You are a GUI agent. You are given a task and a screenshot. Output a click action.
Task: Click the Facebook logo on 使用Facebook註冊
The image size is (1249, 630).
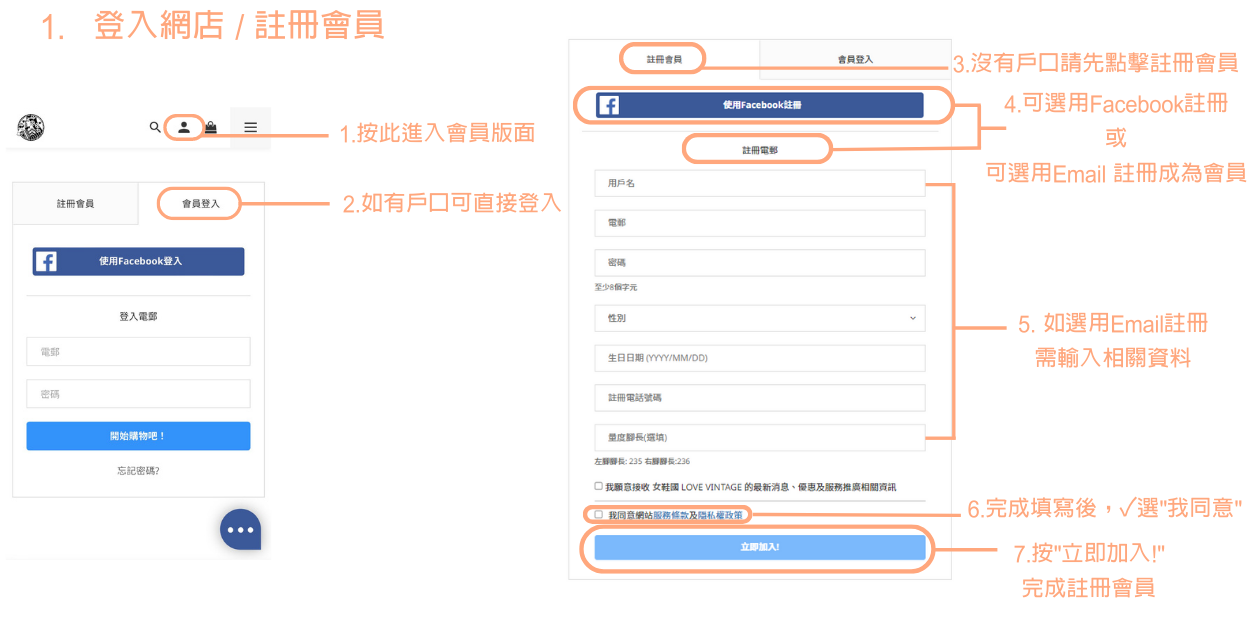pyautogui.click(x=608, y=105)
